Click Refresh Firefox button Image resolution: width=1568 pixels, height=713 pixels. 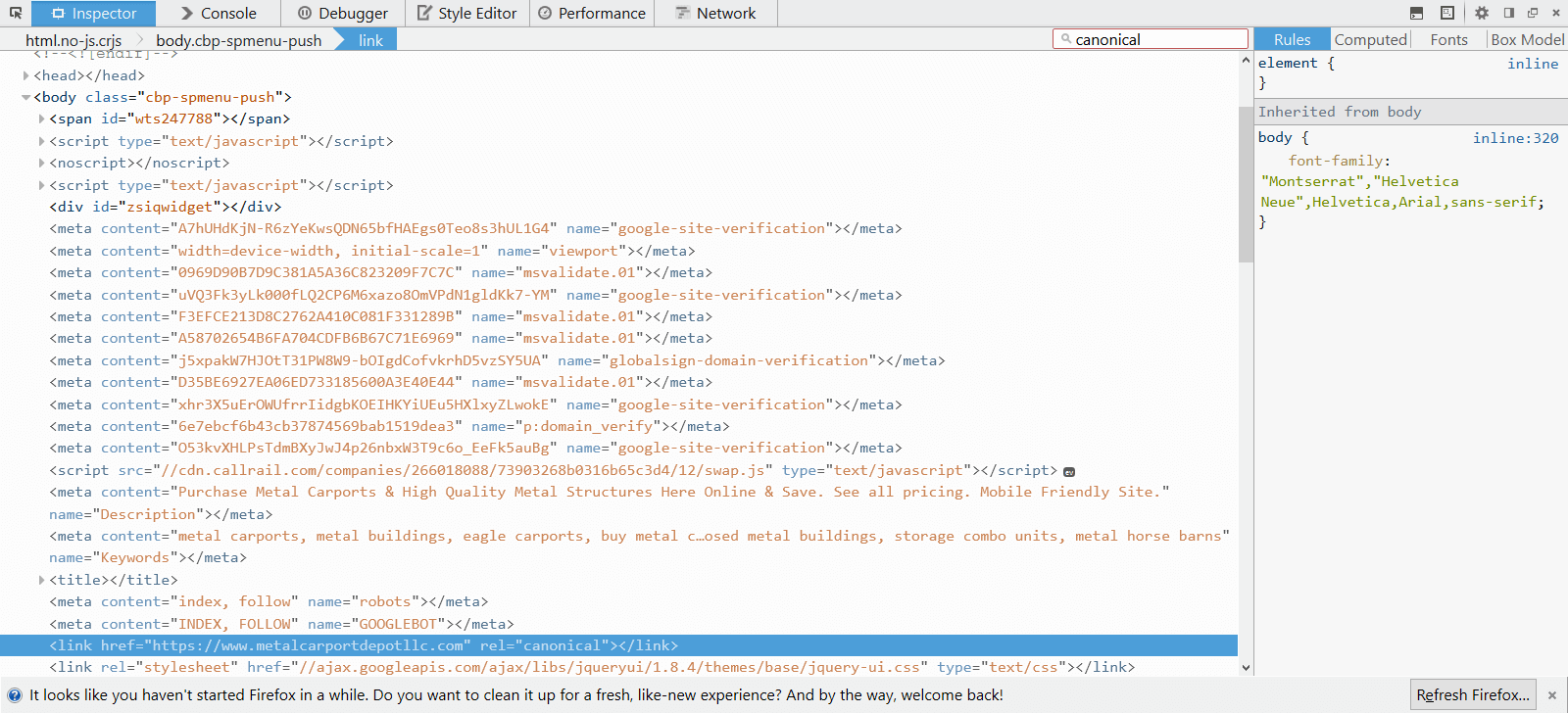coord(1473,695)
